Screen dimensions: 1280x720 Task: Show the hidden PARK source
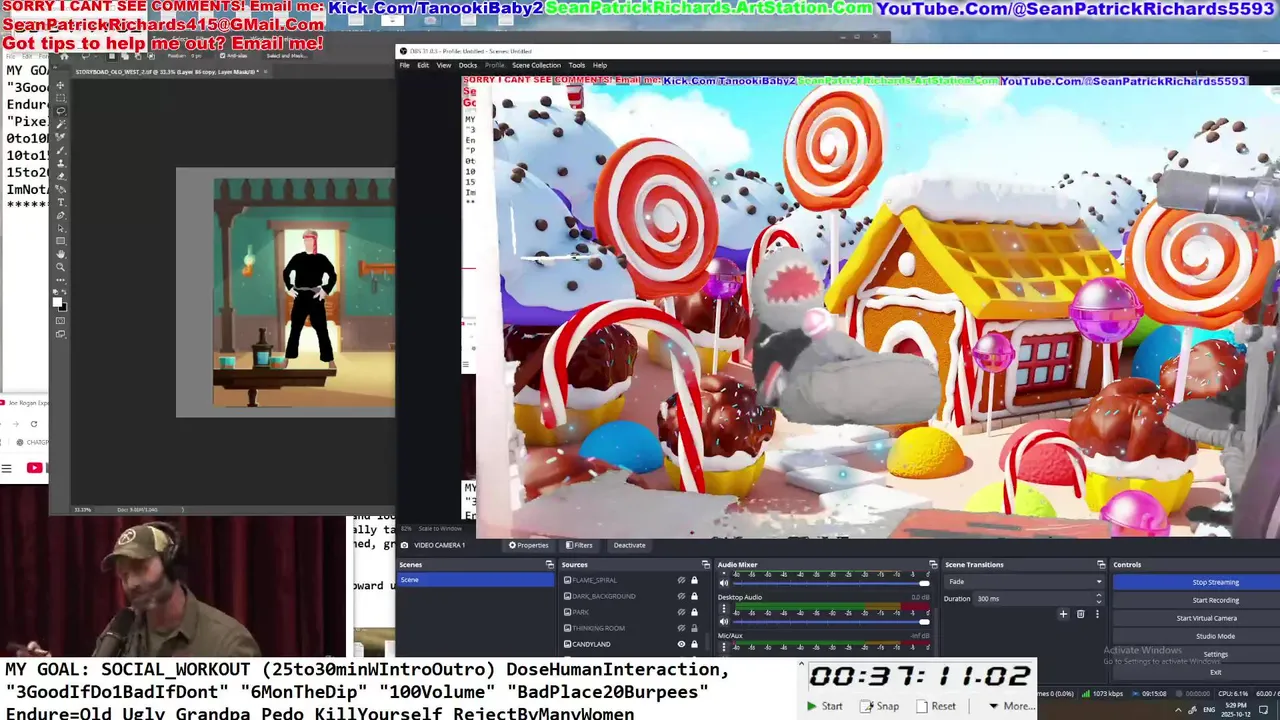681,612
